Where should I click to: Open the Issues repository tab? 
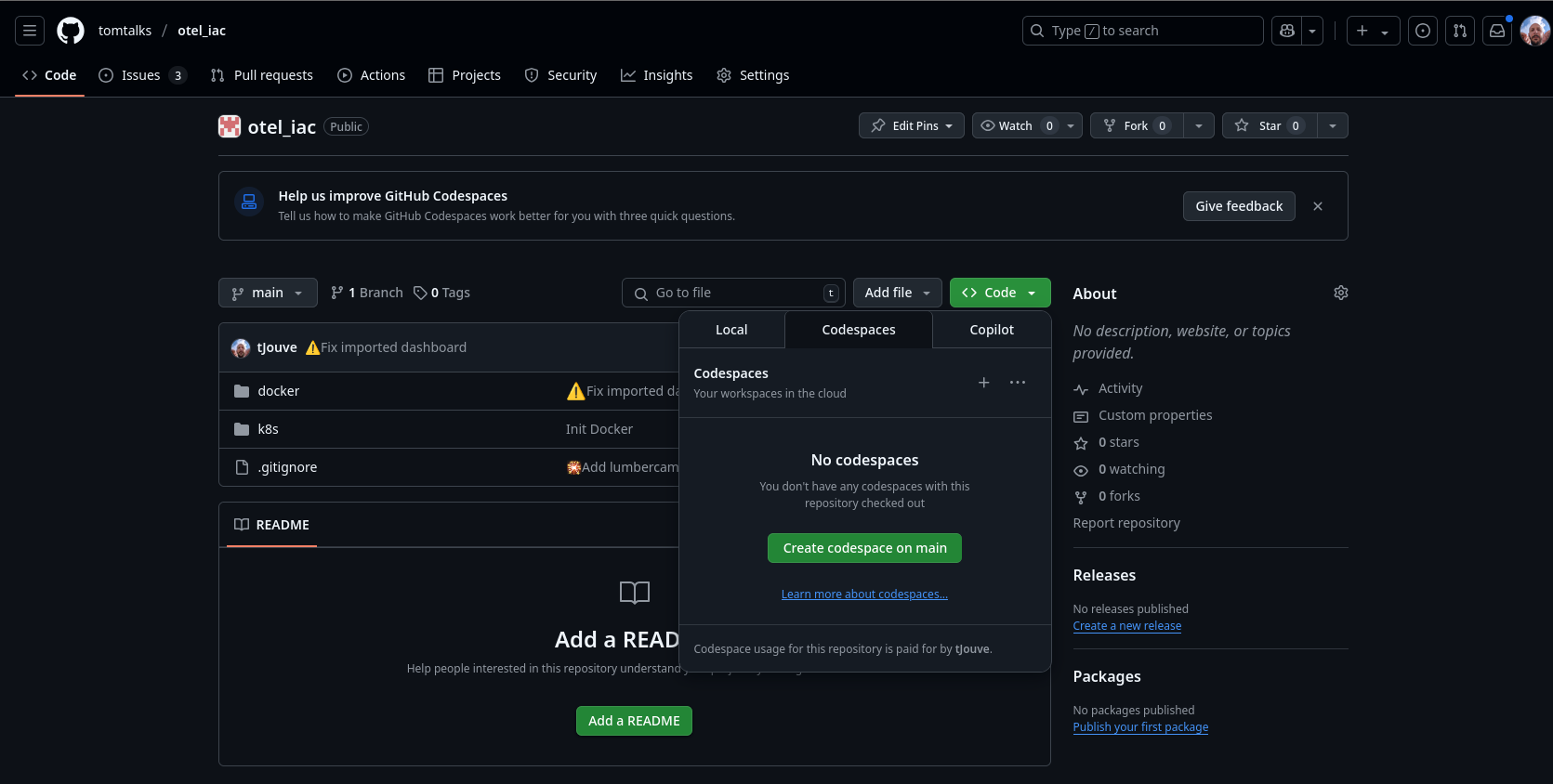143,75
